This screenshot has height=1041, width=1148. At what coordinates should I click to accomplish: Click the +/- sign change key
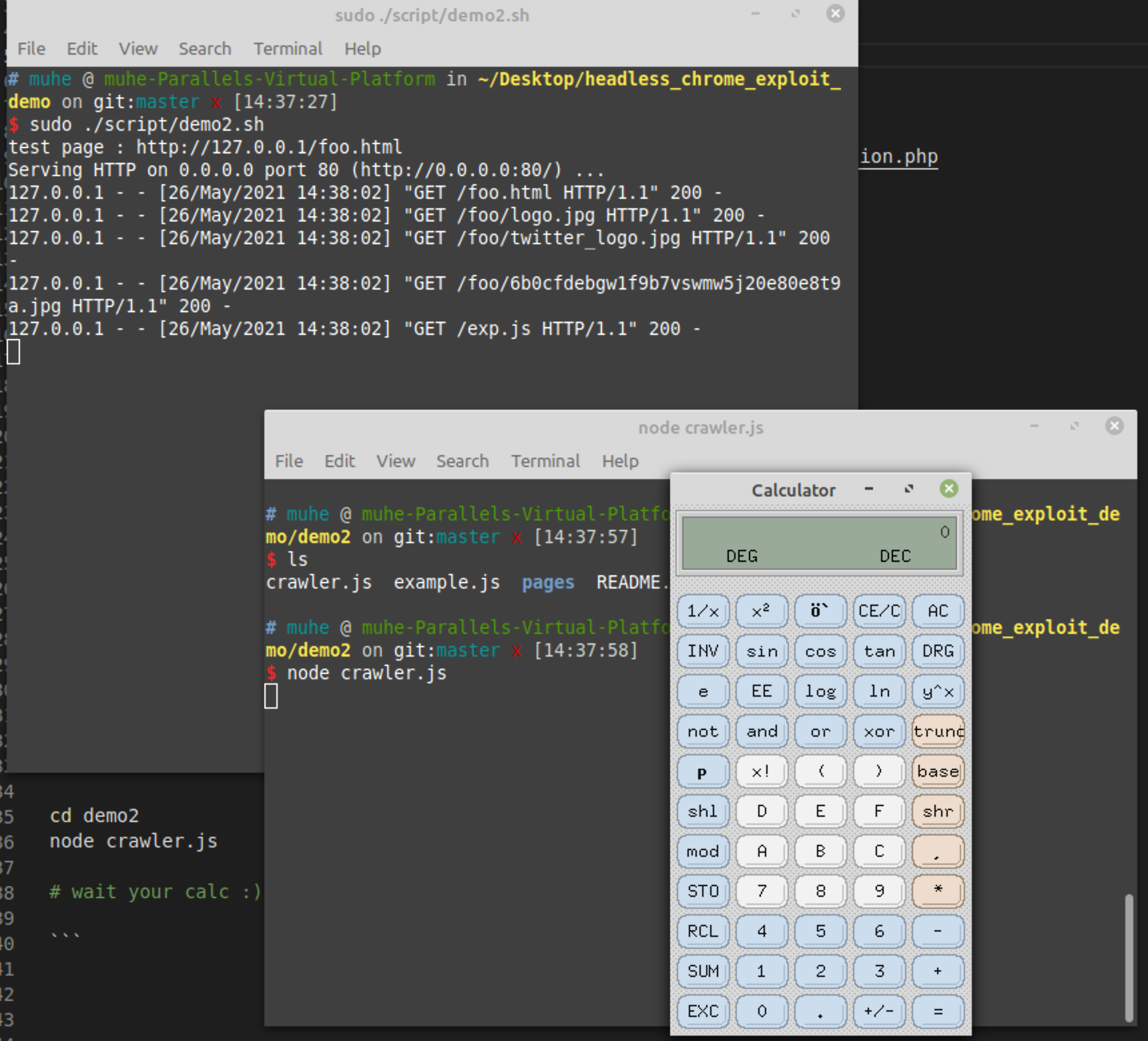[x=879, y=1012]
